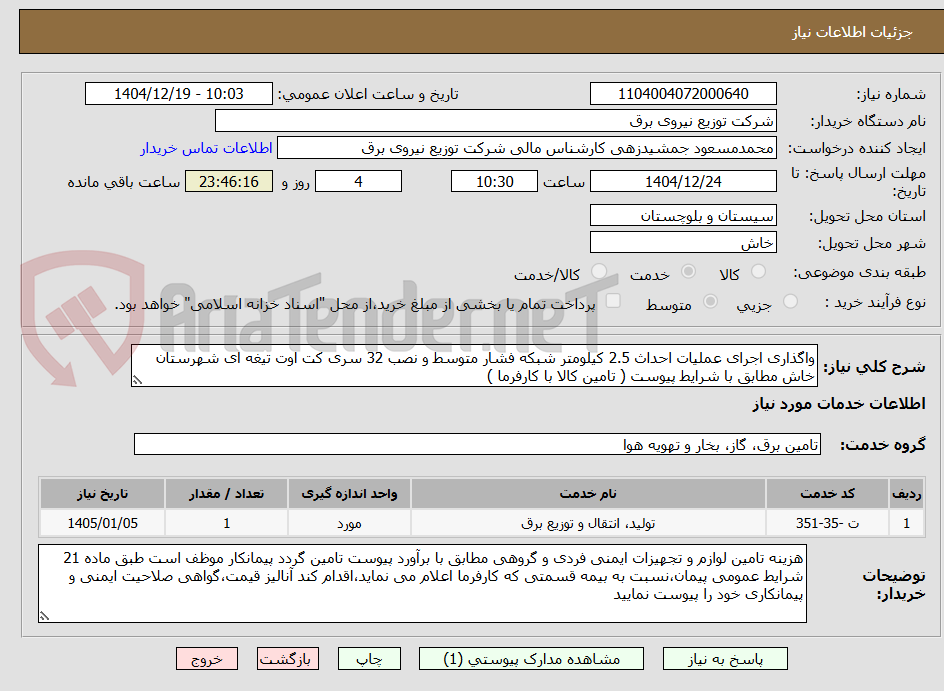Click service name cell تولید، انتقال و توزیع برق
The height and width of the screenshot is (691, 944).
(588, 523)
